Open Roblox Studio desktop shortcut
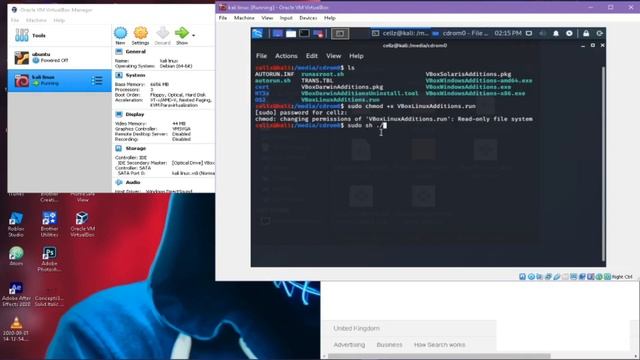This screenshot has height=360, width=640. coord(16,224)
